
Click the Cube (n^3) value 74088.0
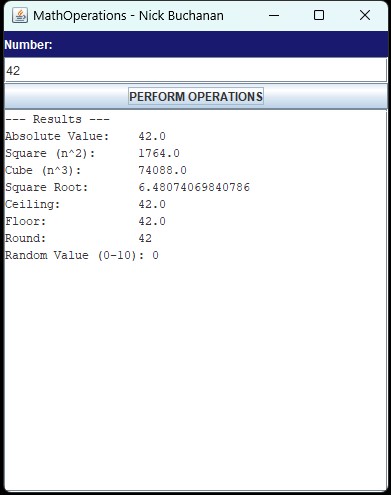[x=162, y=170]
